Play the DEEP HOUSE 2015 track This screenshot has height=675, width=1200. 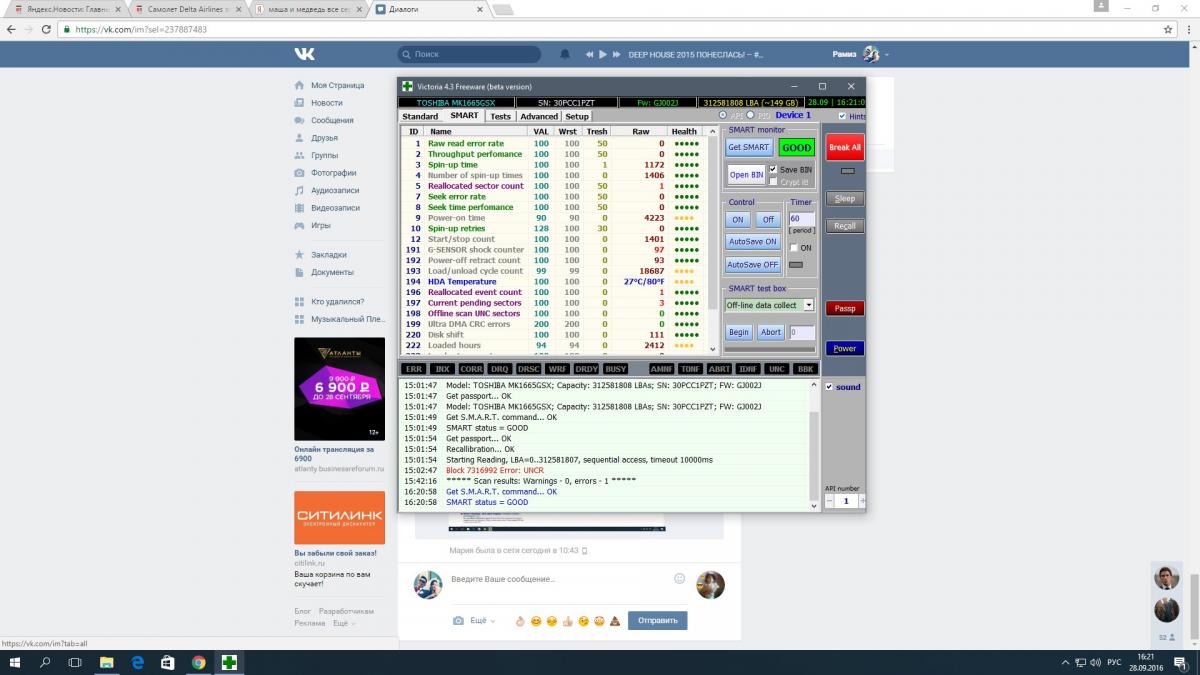(603, 54)
